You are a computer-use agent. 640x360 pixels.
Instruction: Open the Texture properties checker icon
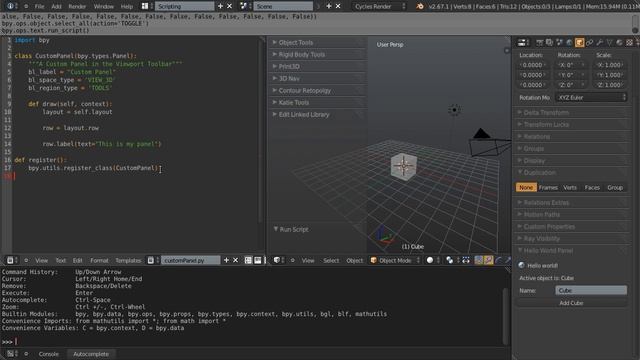pyautogui.click(x=629, y=42)
